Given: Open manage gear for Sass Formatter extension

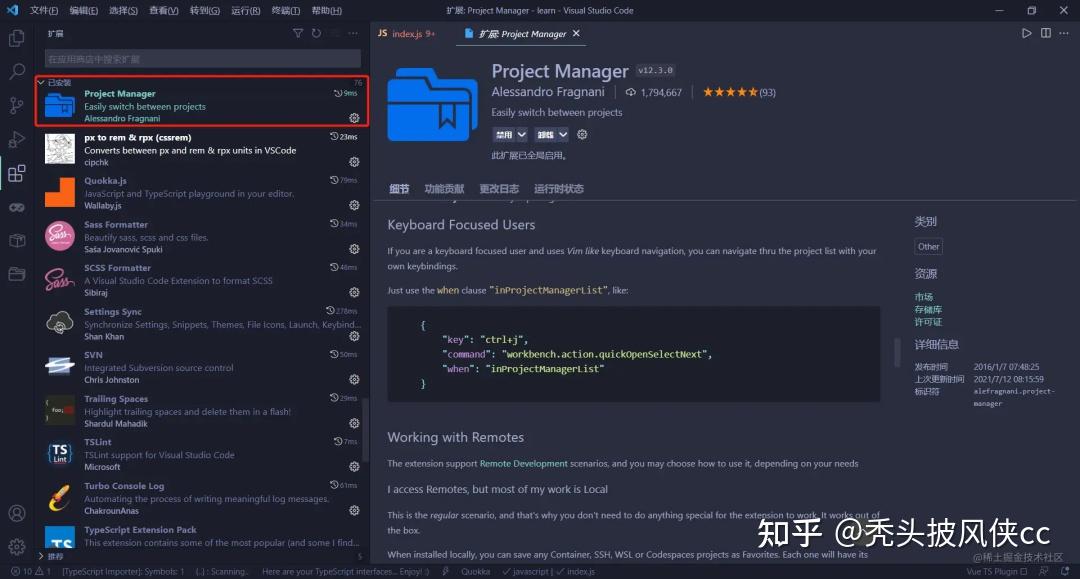Looking at the screenshot, I should tap(354, 249).
